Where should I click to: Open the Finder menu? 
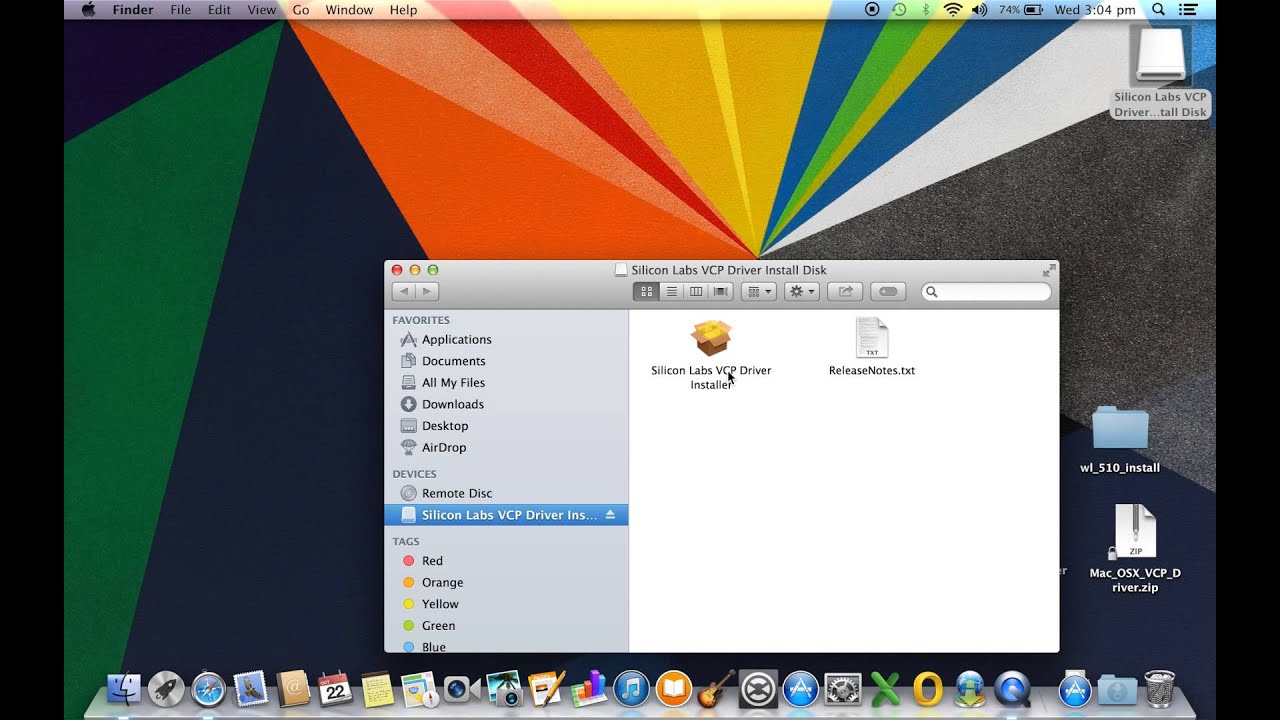pyautogui.click(x=133, y=10)
